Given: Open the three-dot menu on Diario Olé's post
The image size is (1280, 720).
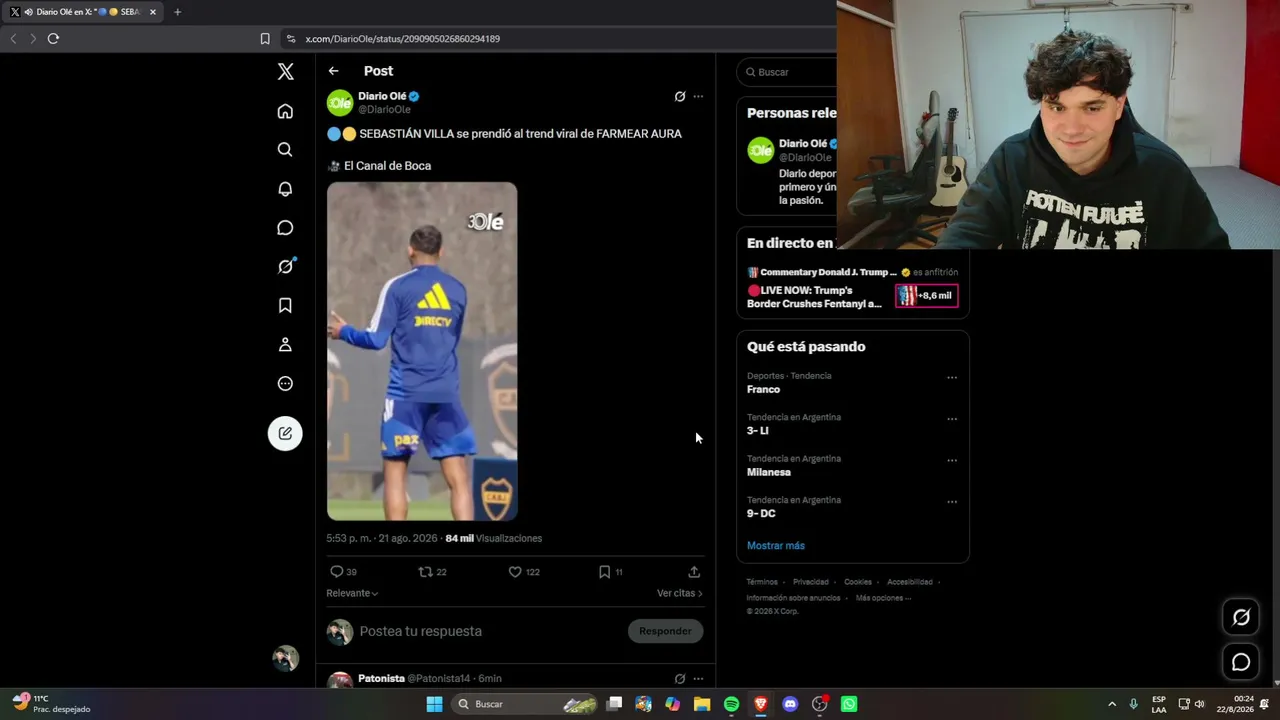Looking at the screenshot, I should (x=698, y=96).
